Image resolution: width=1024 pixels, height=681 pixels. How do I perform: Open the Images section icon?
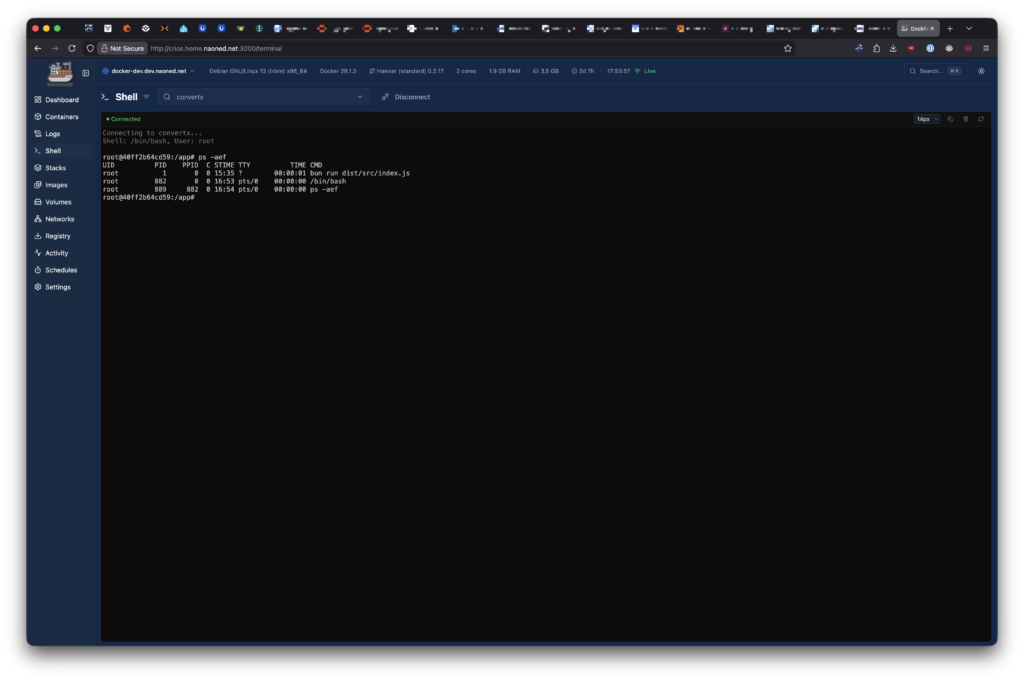pyautogui.click(x=38, y=185)
